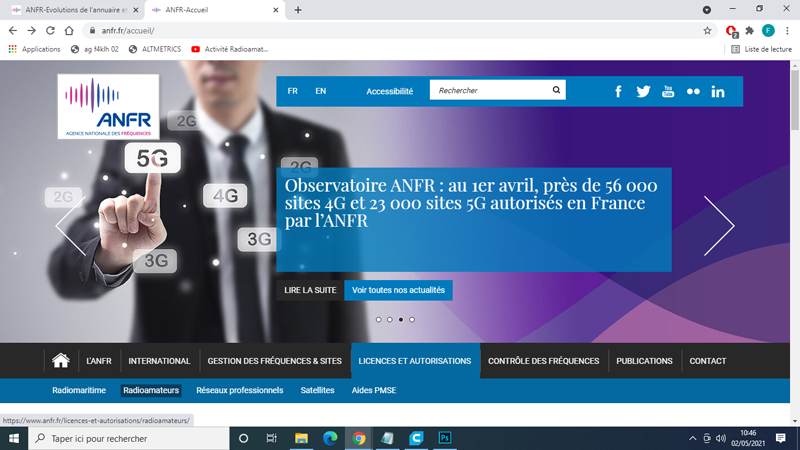
Task: Click Voir toutes nos actualités button
Action: coord(398,290)
